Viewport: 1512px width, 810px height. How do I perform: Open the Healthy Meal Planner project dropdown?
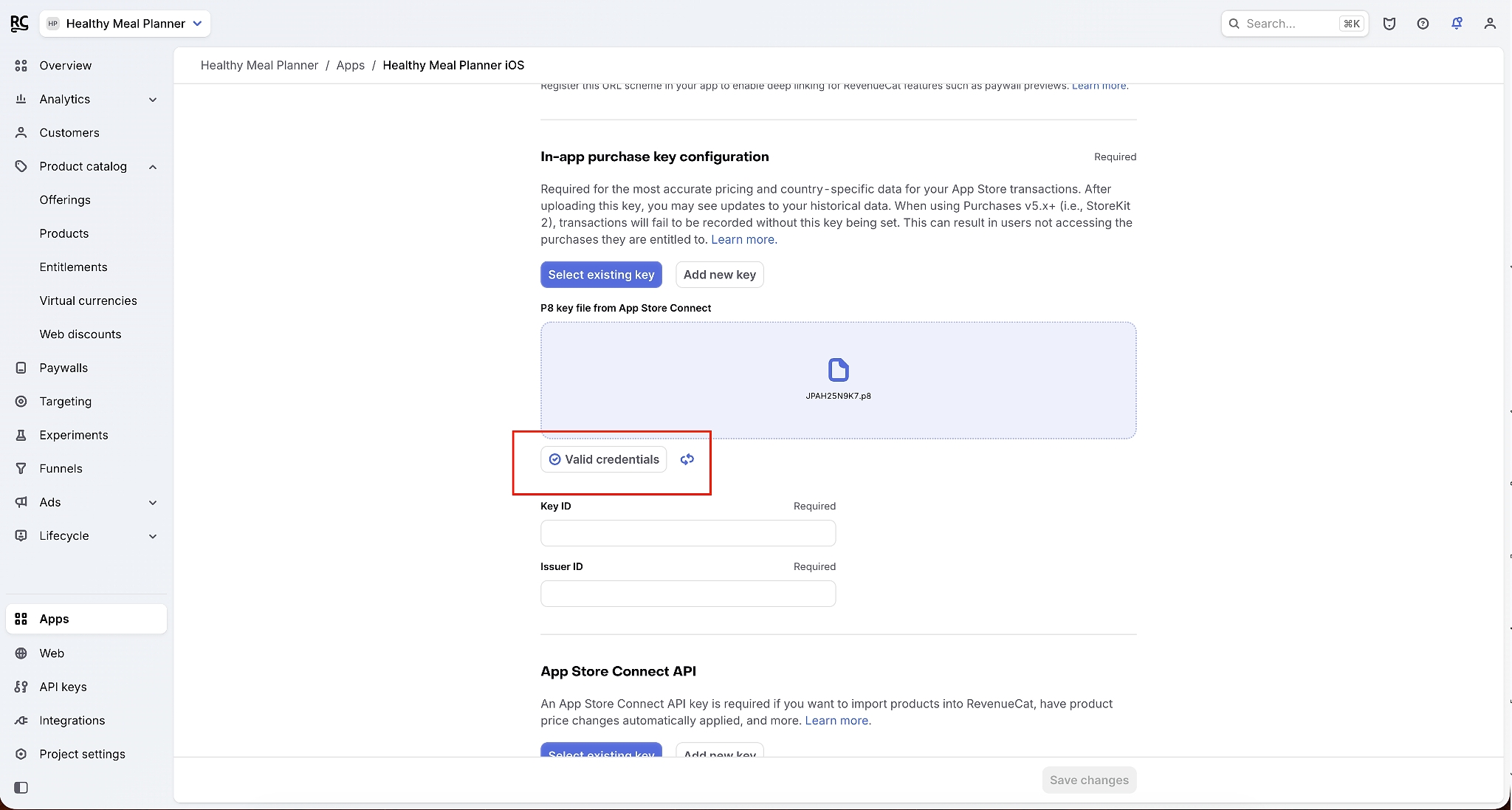[x=125, y=24]
